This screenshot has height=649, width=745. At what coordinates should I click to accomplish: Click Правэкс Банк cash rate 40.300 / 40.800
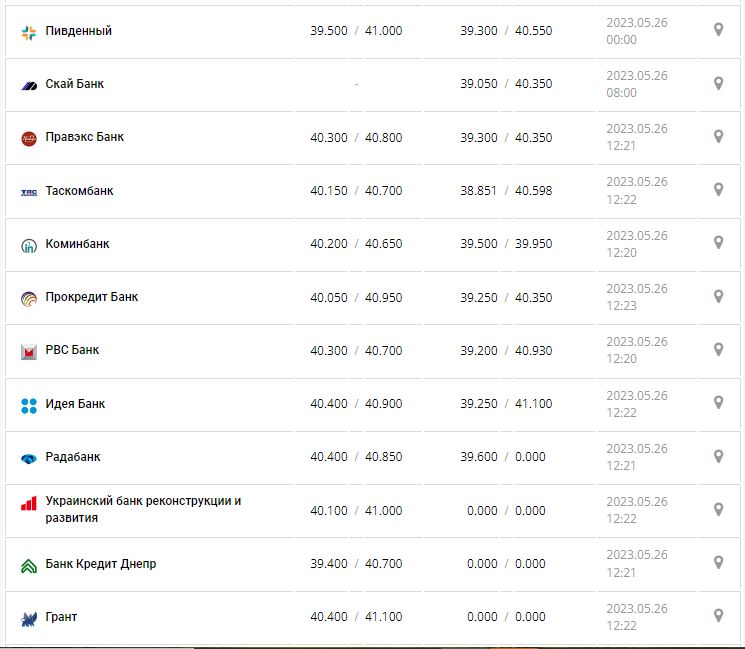pyautogui.click(x=356, y=137)
